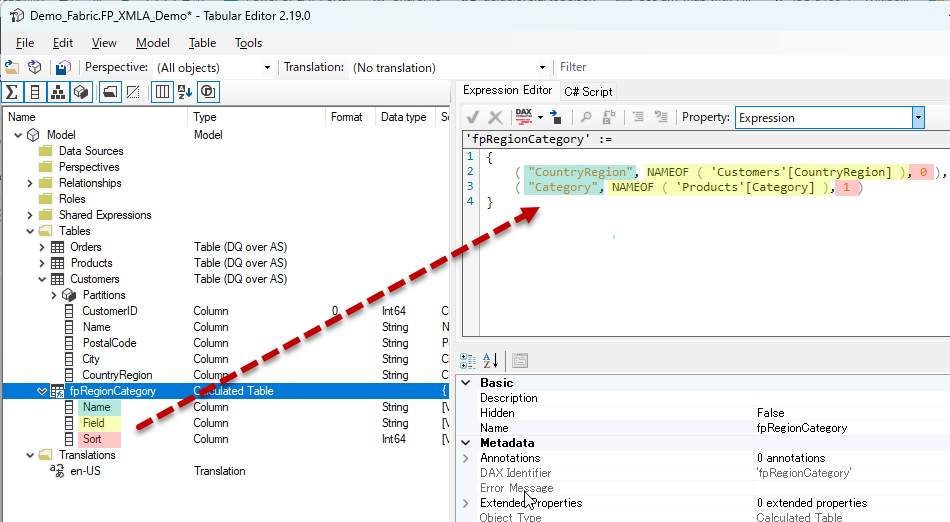Open the File menu
Image resolution: width=950 pixels, height=522 pixels.
pyautogui.click(x=25, y=43)
